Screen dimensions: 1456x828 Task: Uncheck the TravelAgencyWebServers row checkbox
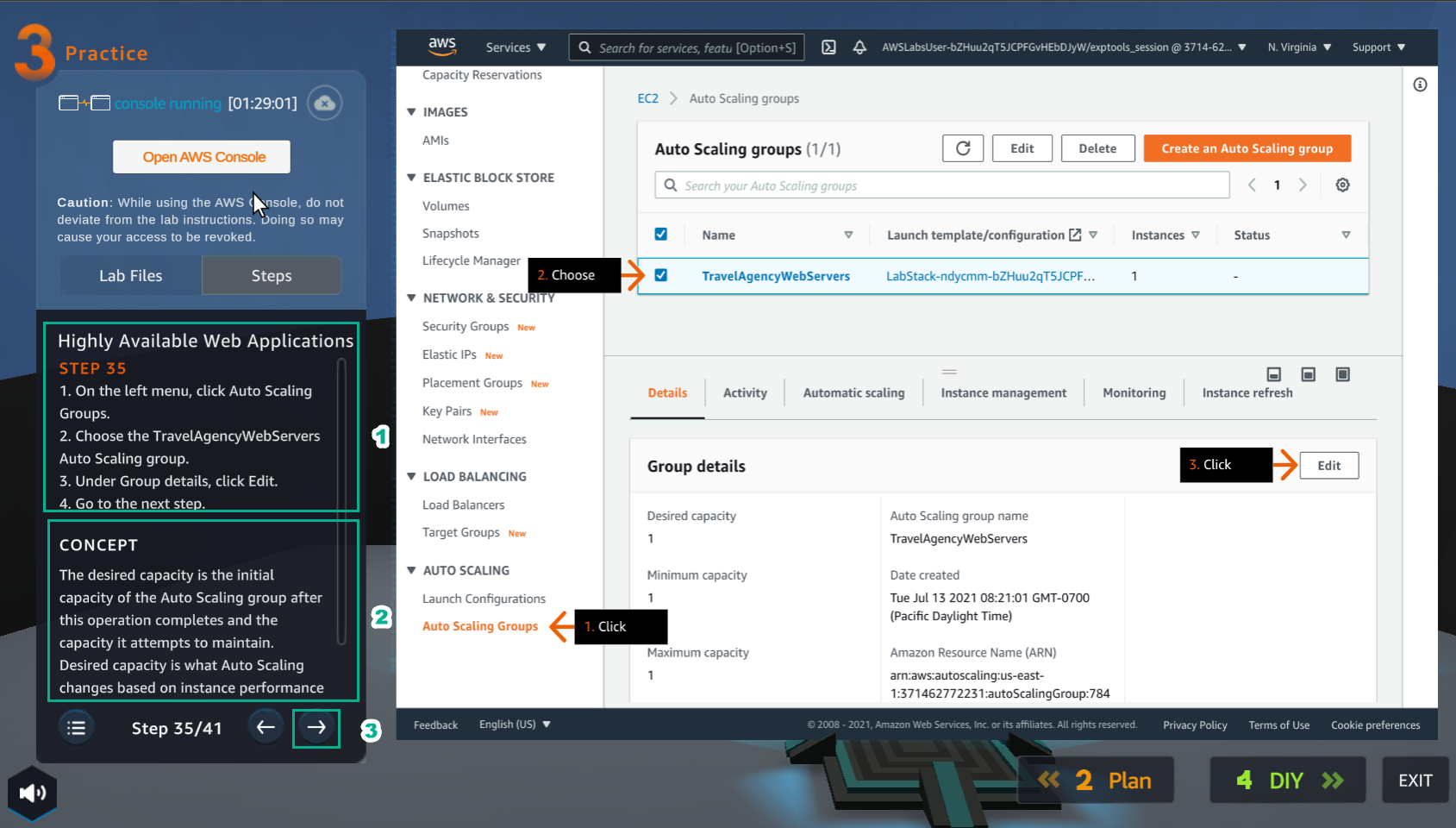(x=661, y=275)
